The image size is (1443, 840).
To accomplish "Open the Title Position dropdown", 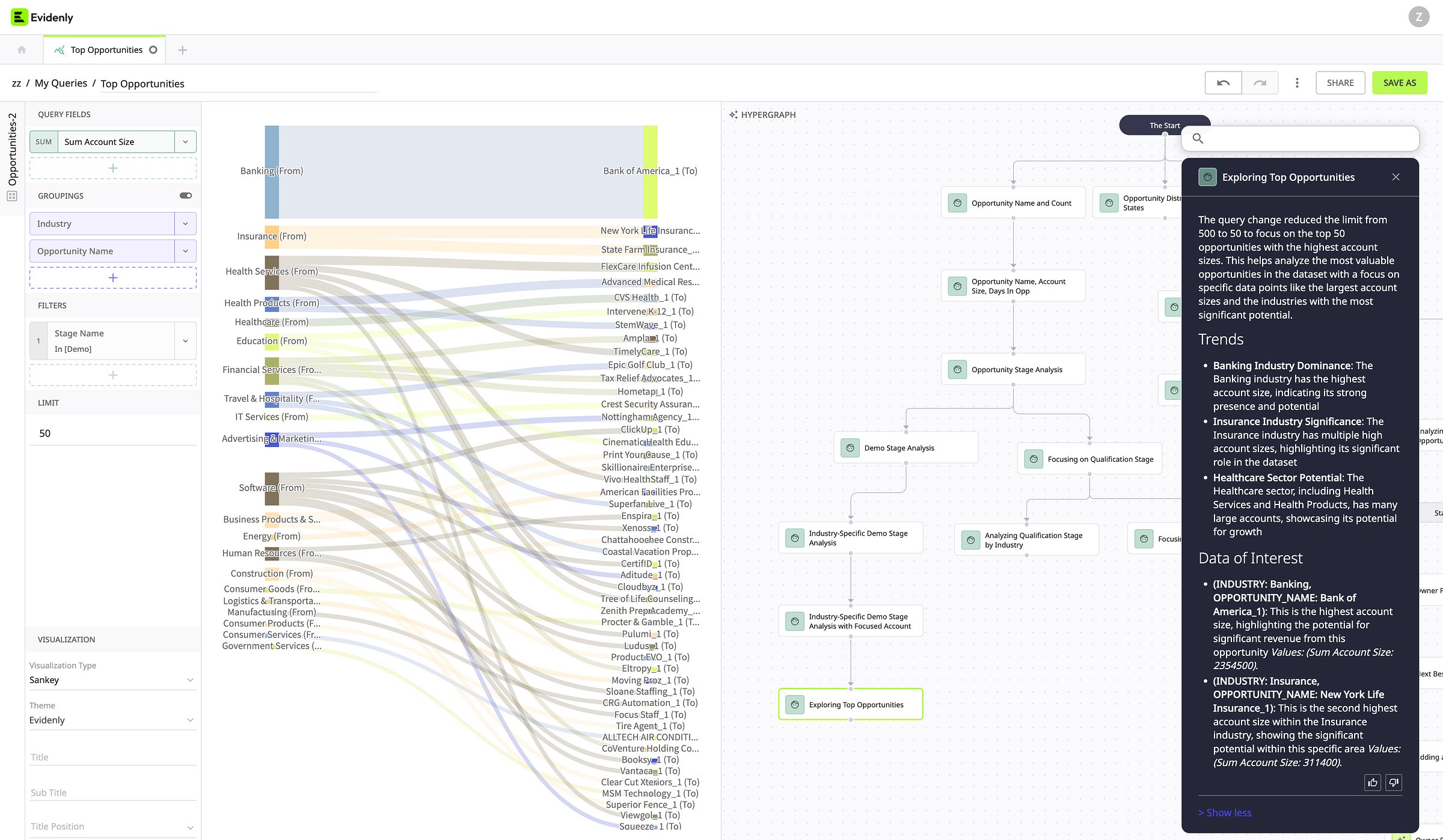I will tap(112, 827).
